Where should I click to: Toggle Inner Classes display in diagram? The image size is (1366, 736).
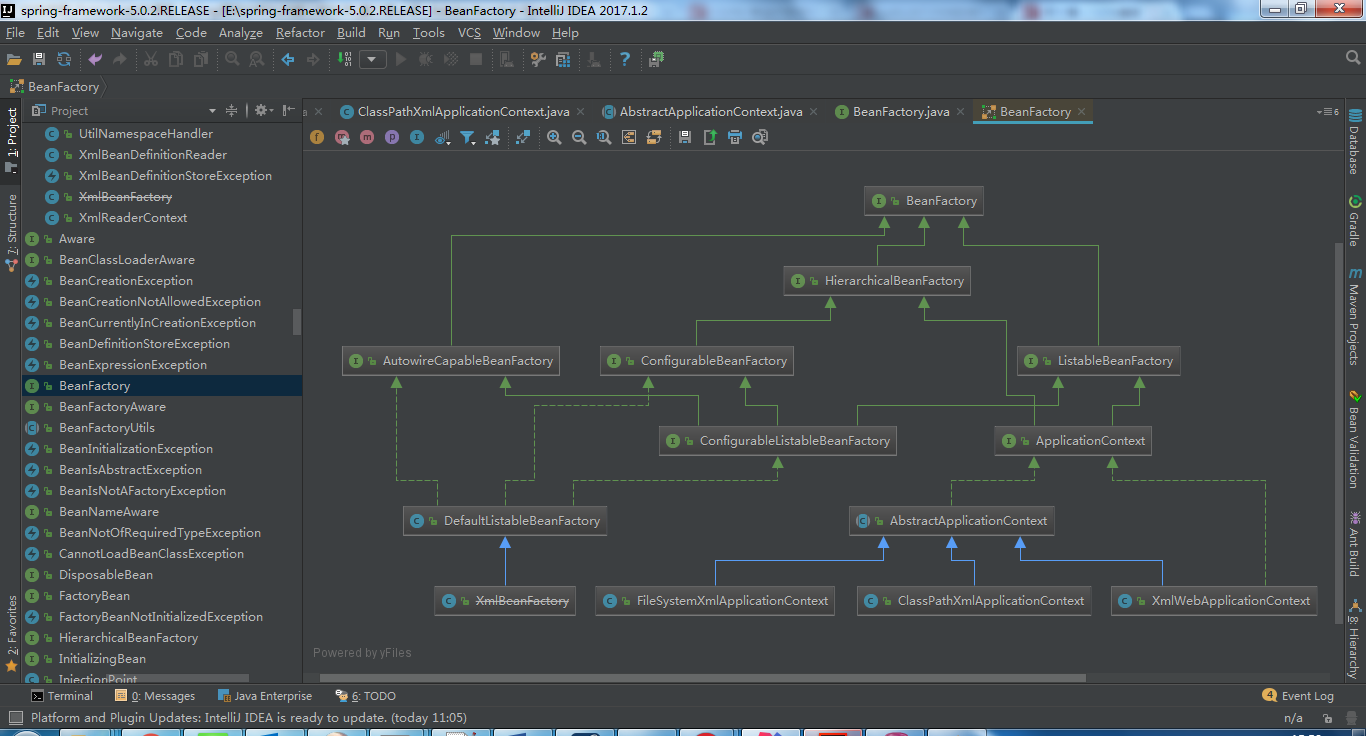point(417,137)
